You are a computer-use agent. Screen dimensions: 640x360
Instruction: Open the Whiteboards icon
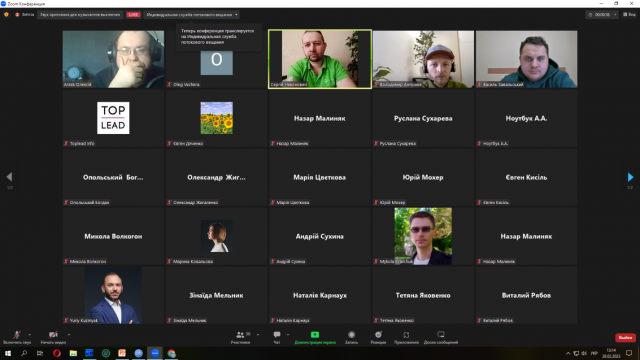coord(441,335)
